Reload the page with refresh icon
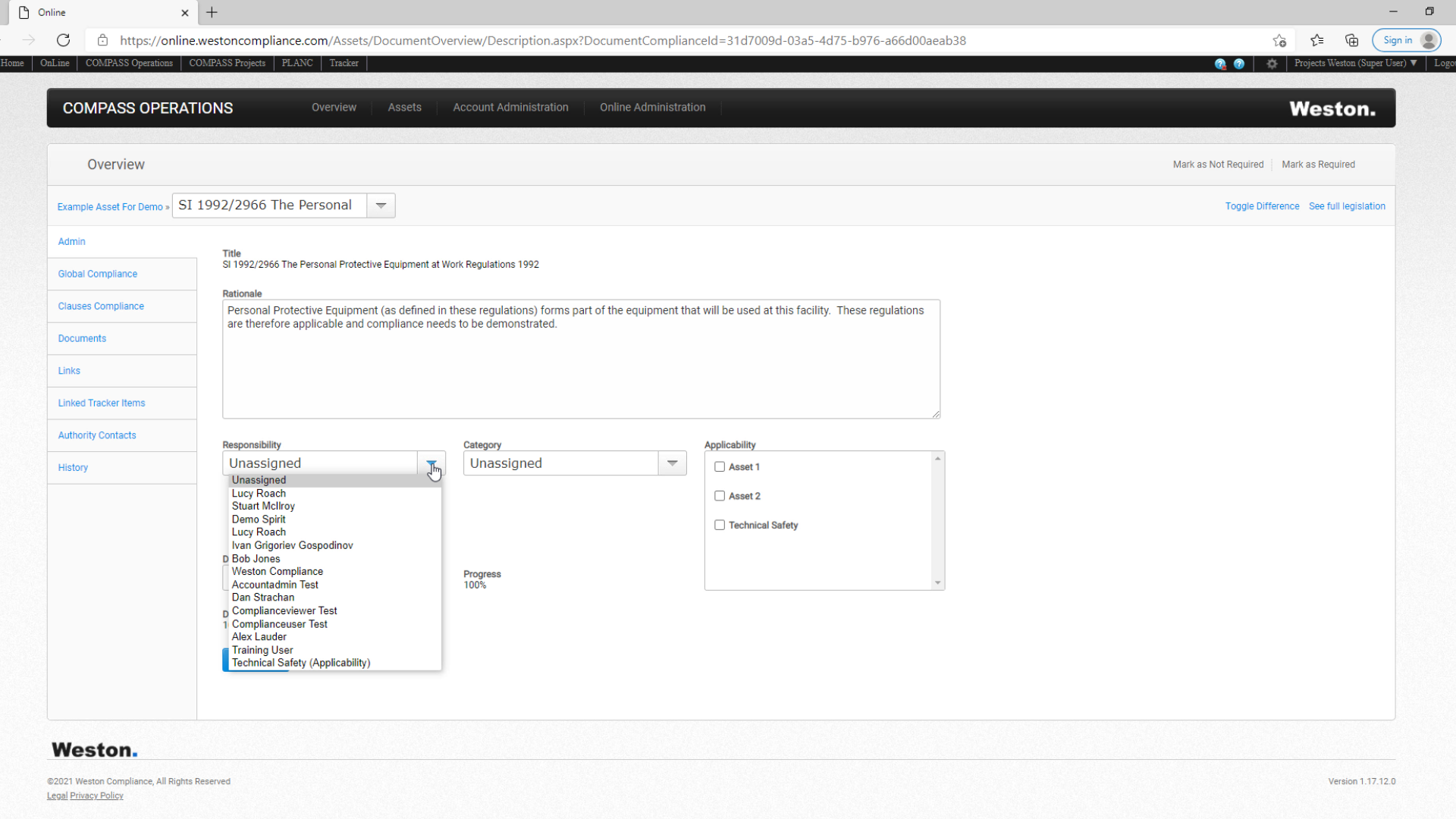 (x=64, y=40)
